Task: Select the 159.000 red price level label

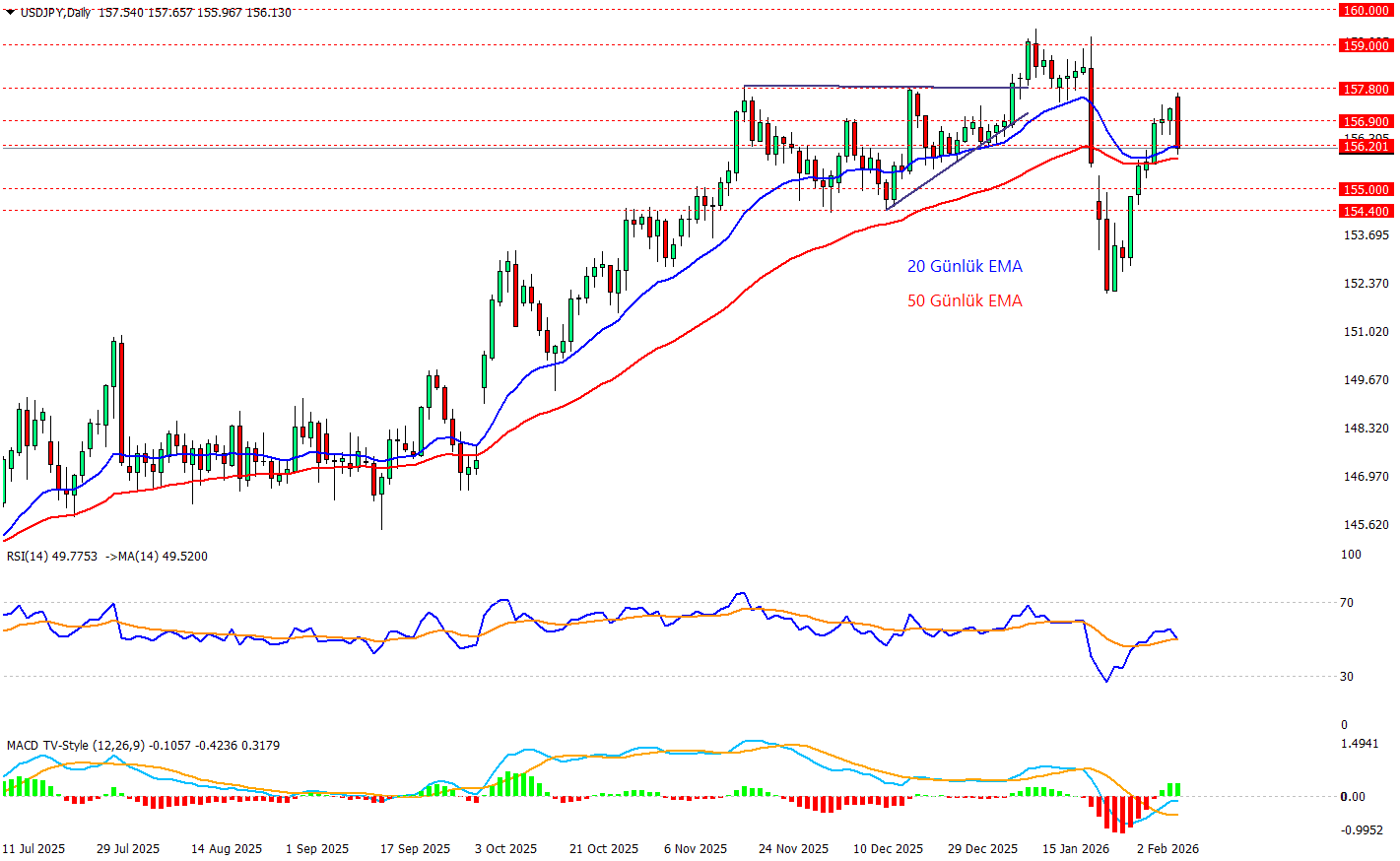Action: [1366, 45]
